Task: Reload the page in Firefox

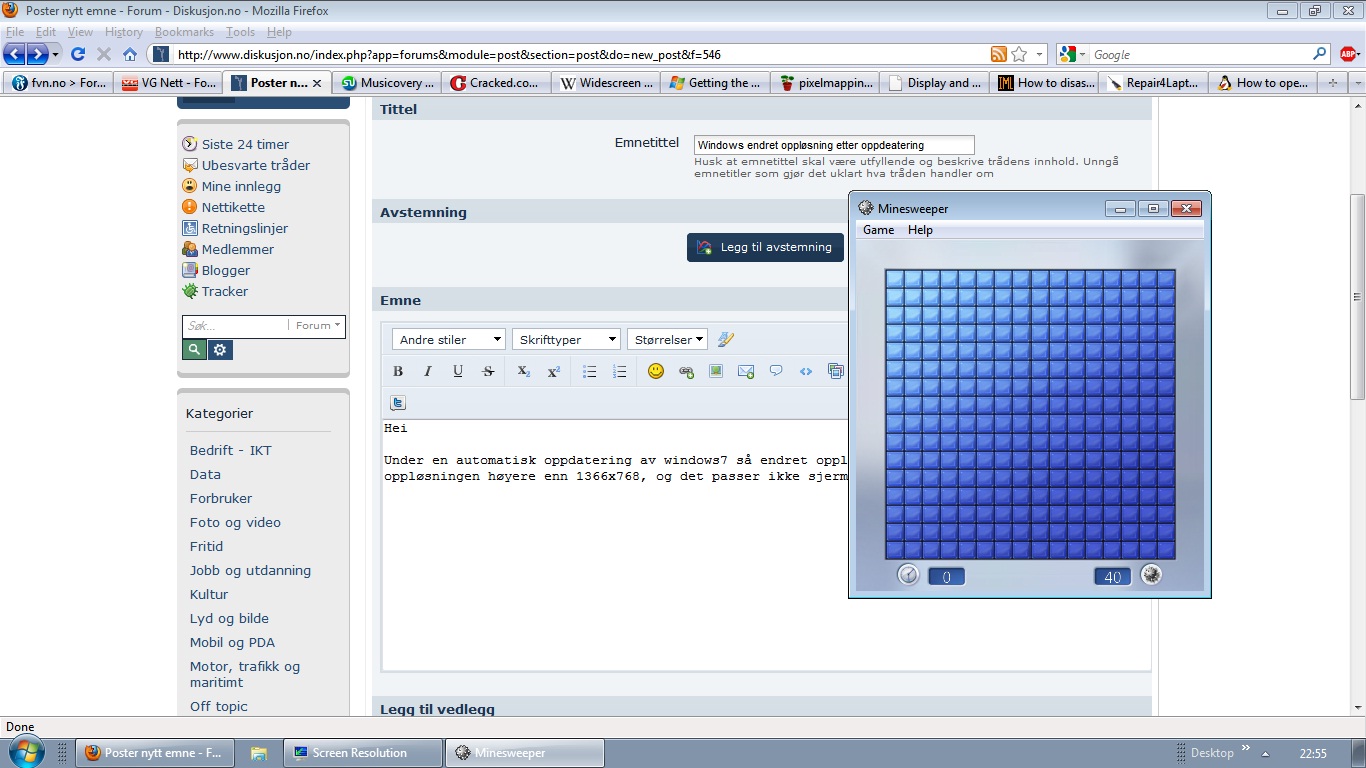Action: (78, 54)
